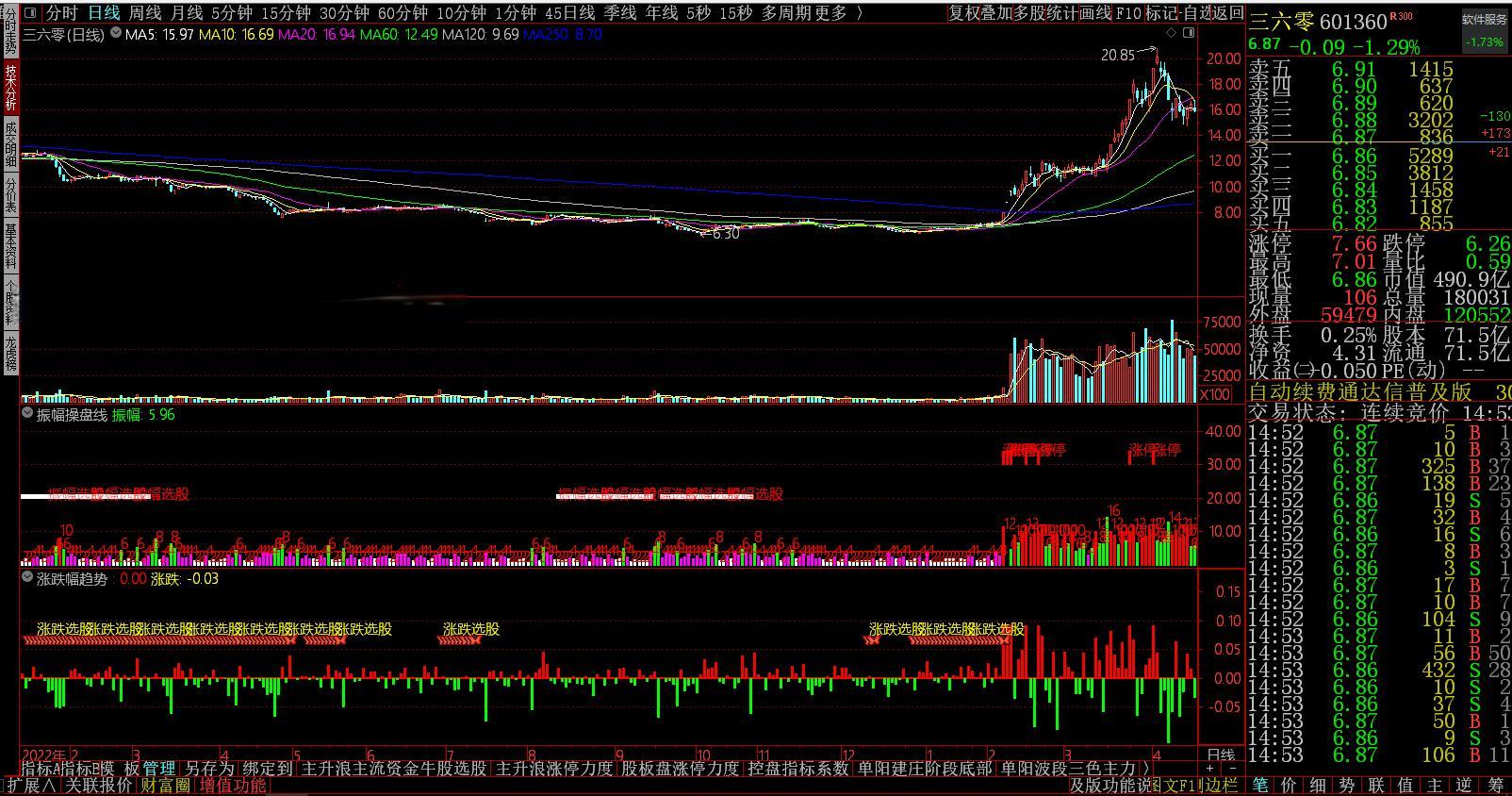This screenshot has width=1512, height=796.
Task: Click the diamond icon above the price axis
Action: [x=1172, y=33]
